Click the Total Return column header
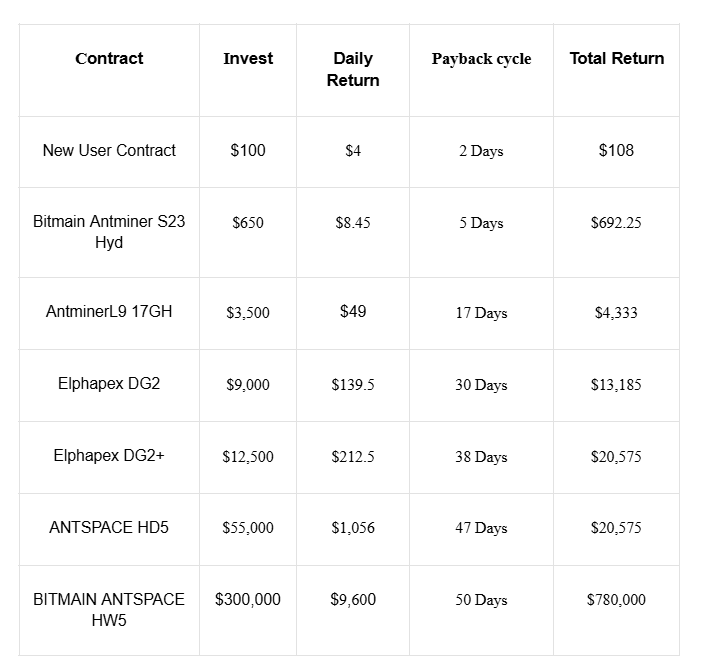Image resolution: width=727 pixels, height=671 pixels. (x=616, y=59)
